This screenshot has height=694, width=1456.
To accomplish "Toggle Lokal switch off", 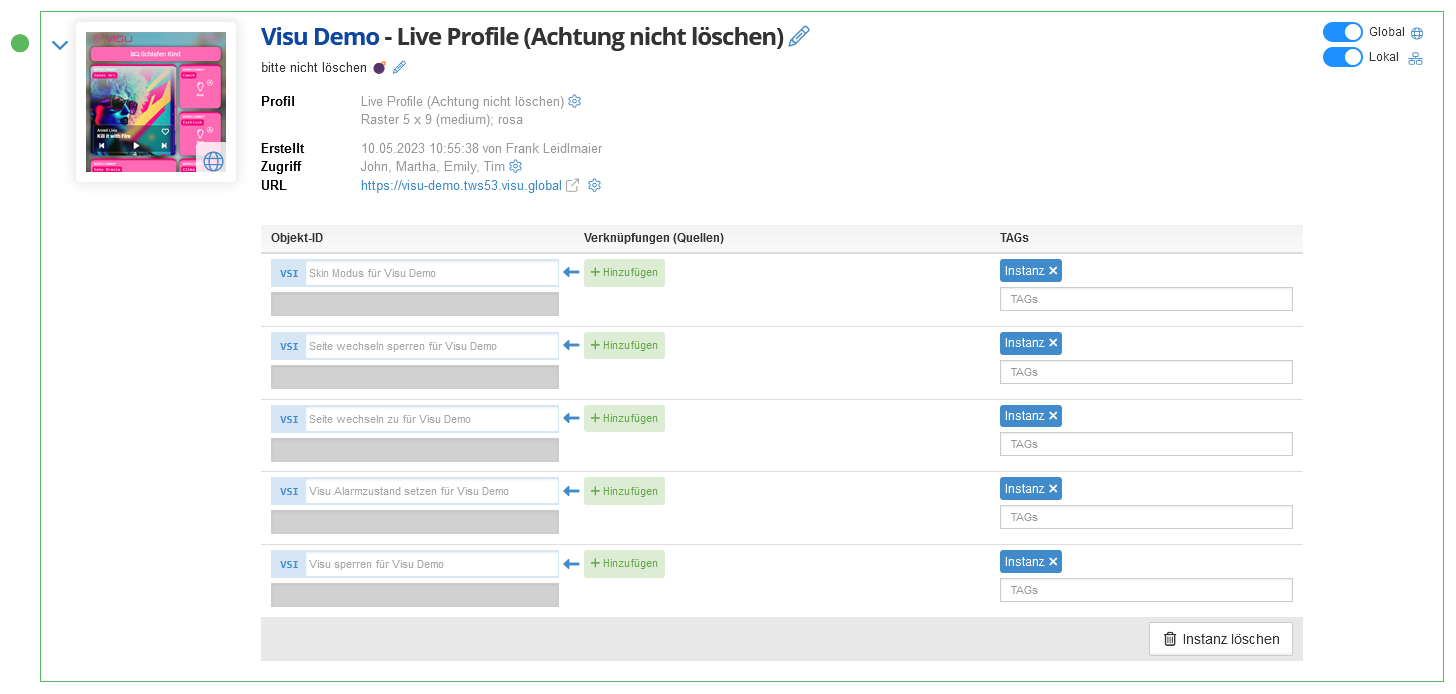I will [1343, 57].
